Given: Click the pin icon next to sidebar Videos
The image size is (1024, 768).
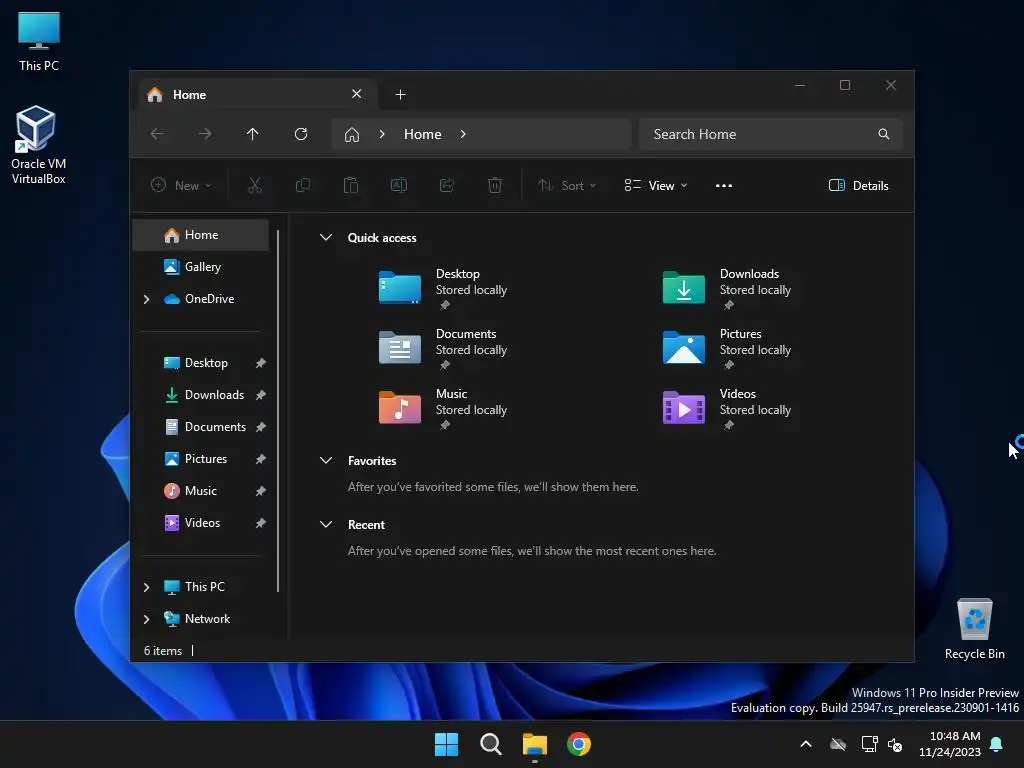Looking at the screenshot, I should (261, 523).
